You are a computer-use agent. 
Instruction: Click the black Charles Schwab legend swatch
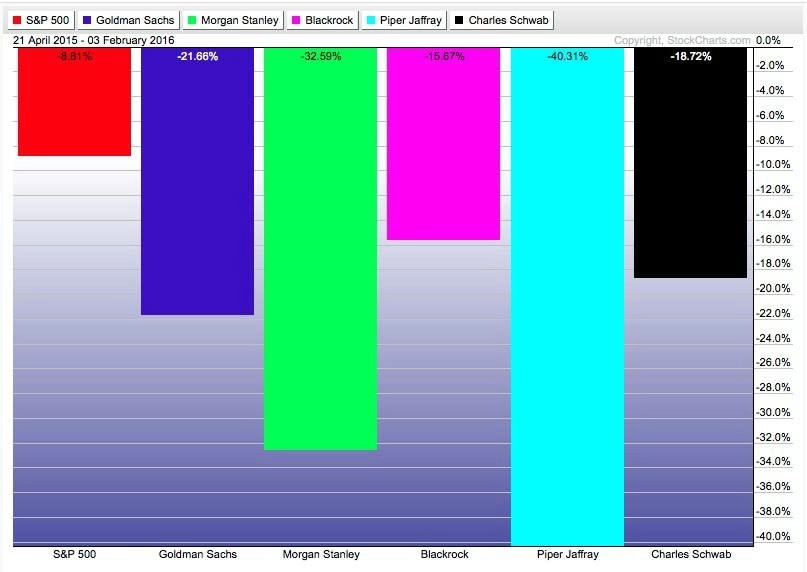(x=459, y=20)
